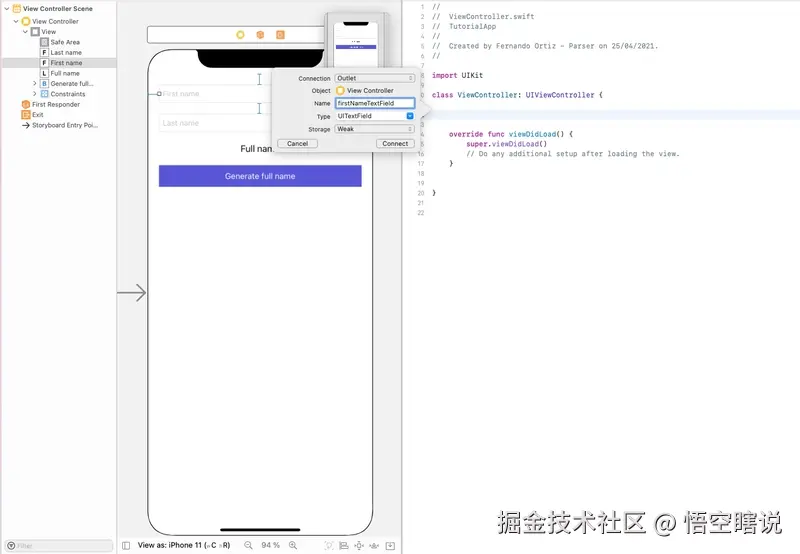
Task: Open Resolve Auto Layout Issues tool
Action: click(x=374, y=546)
